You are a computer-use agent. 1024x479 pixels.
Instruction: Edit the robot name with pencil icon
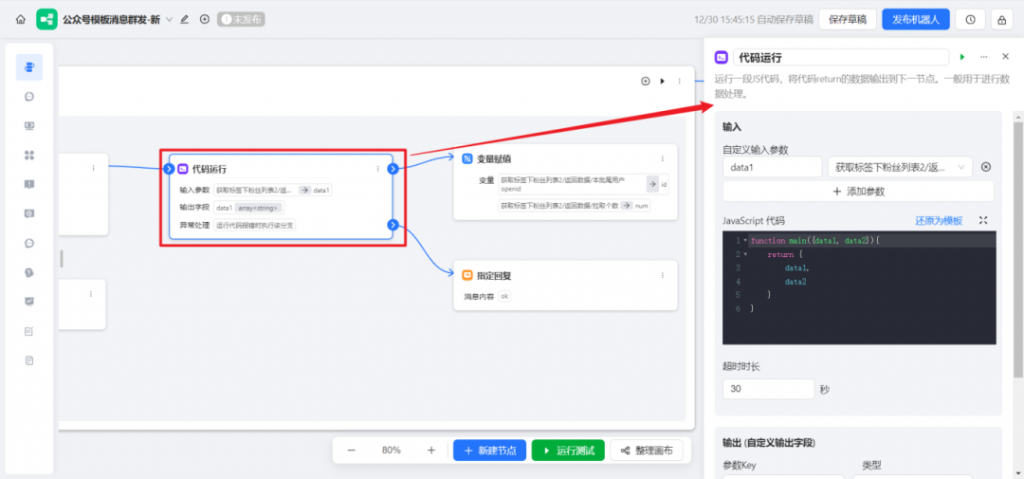pos(185,20)
